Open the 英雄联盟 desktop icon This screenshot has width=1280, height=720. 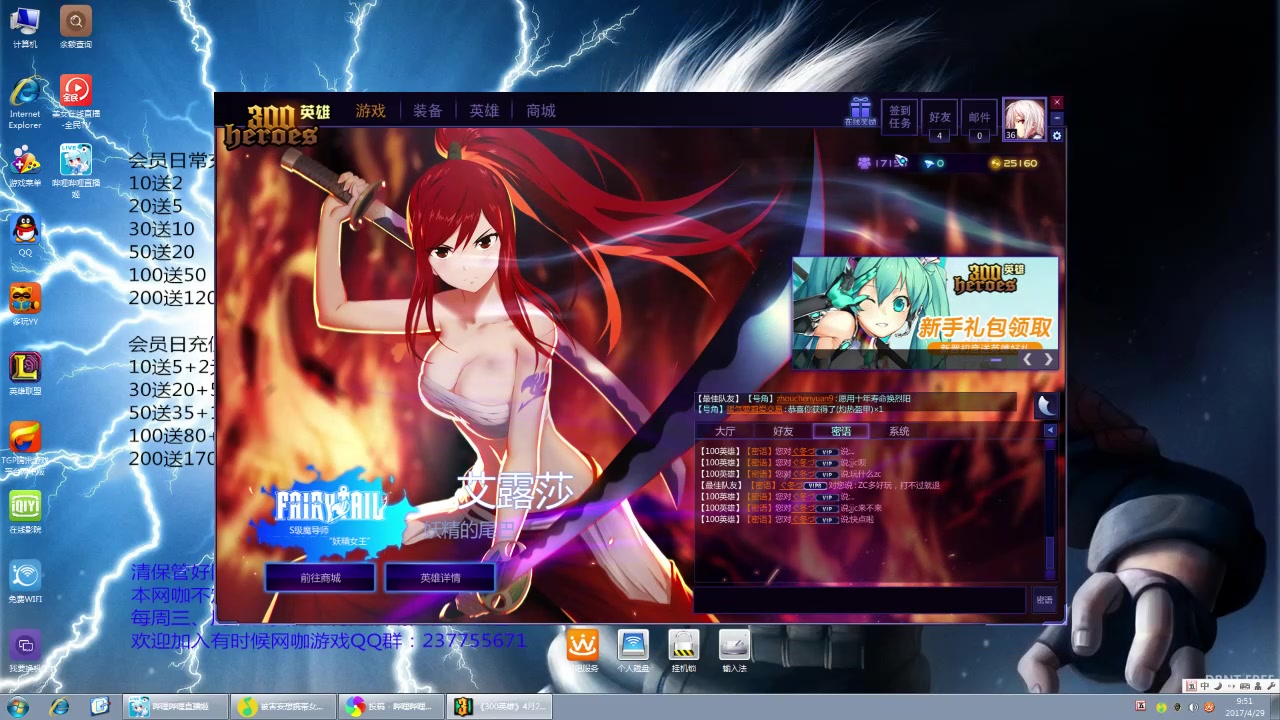[25, 373]
